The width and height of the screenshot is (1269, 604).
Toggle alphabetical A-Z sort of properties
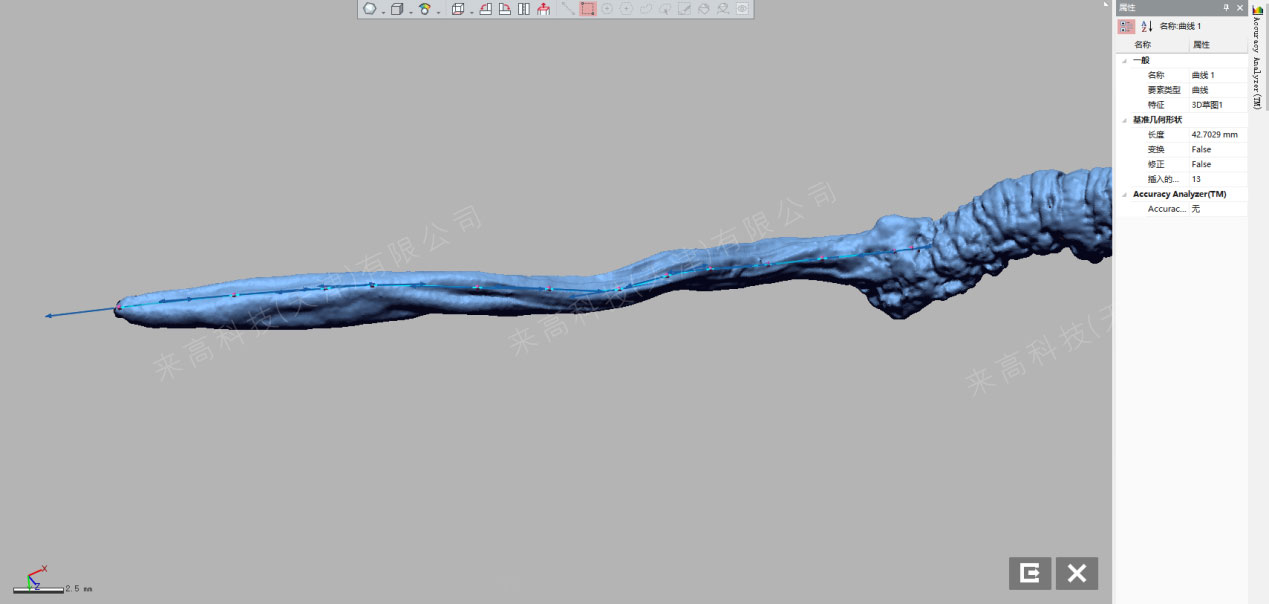coord(1147,26)
